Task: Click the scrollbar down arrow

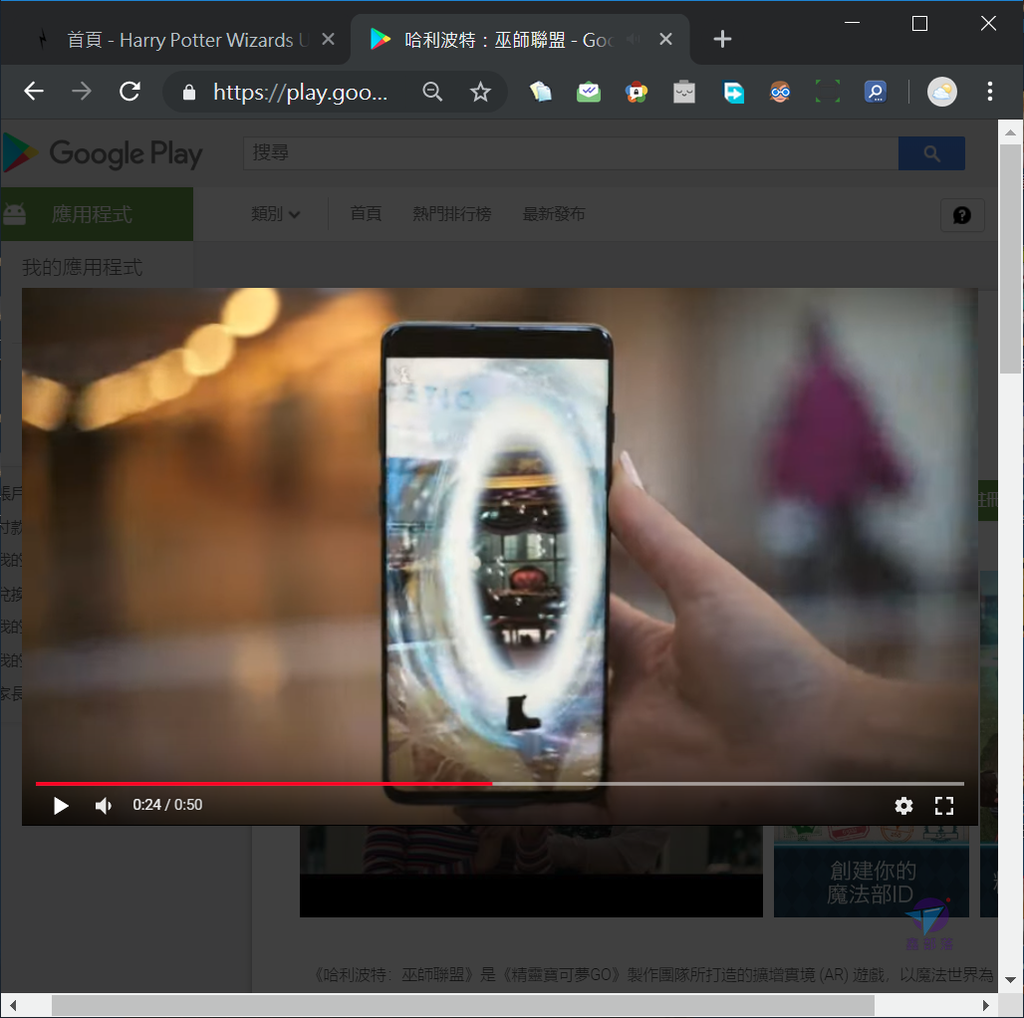Action: click(x=1010, y=979)
